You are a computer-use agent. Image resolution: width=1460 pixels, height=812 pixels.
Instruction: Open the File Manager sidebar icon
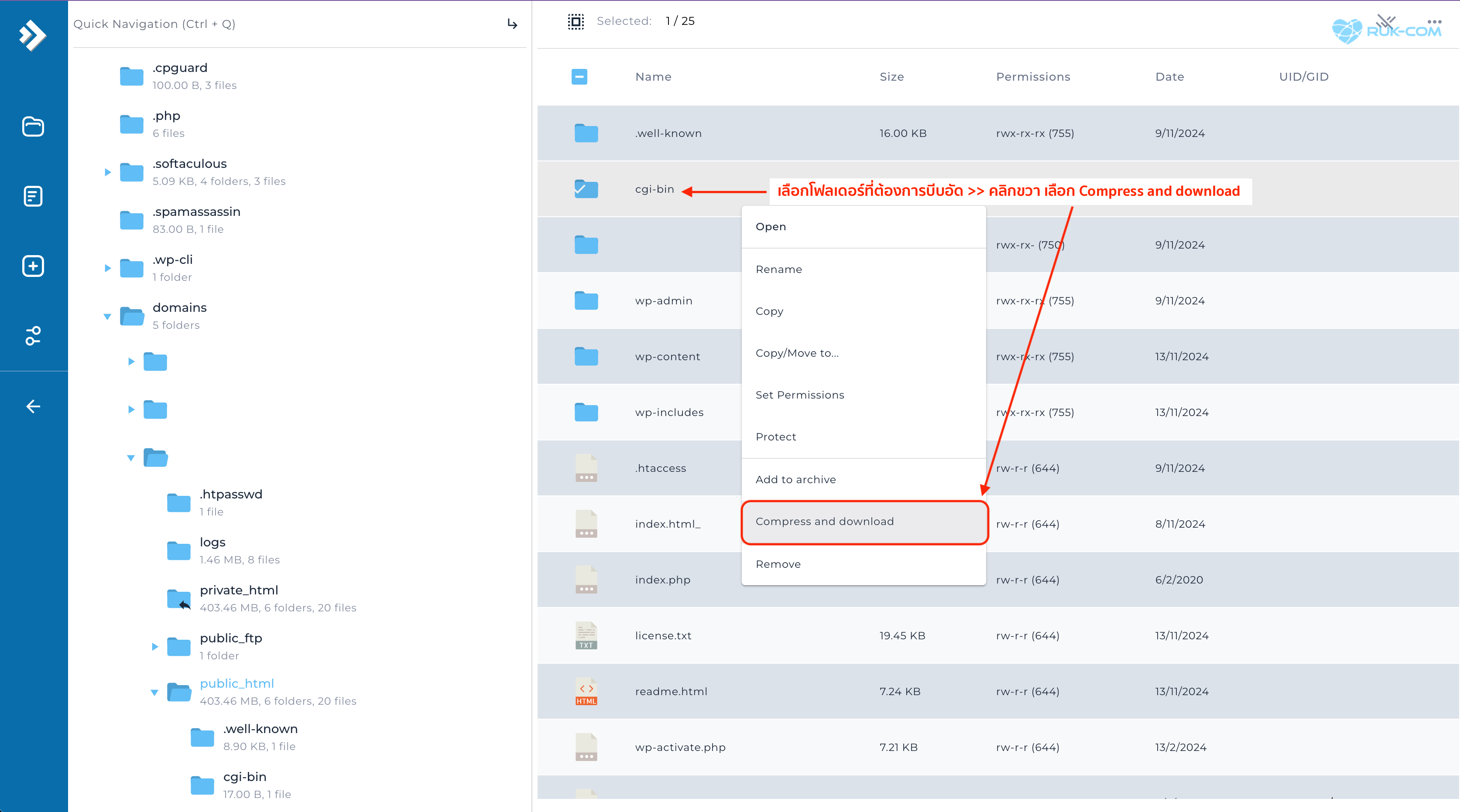click(33, 126)
